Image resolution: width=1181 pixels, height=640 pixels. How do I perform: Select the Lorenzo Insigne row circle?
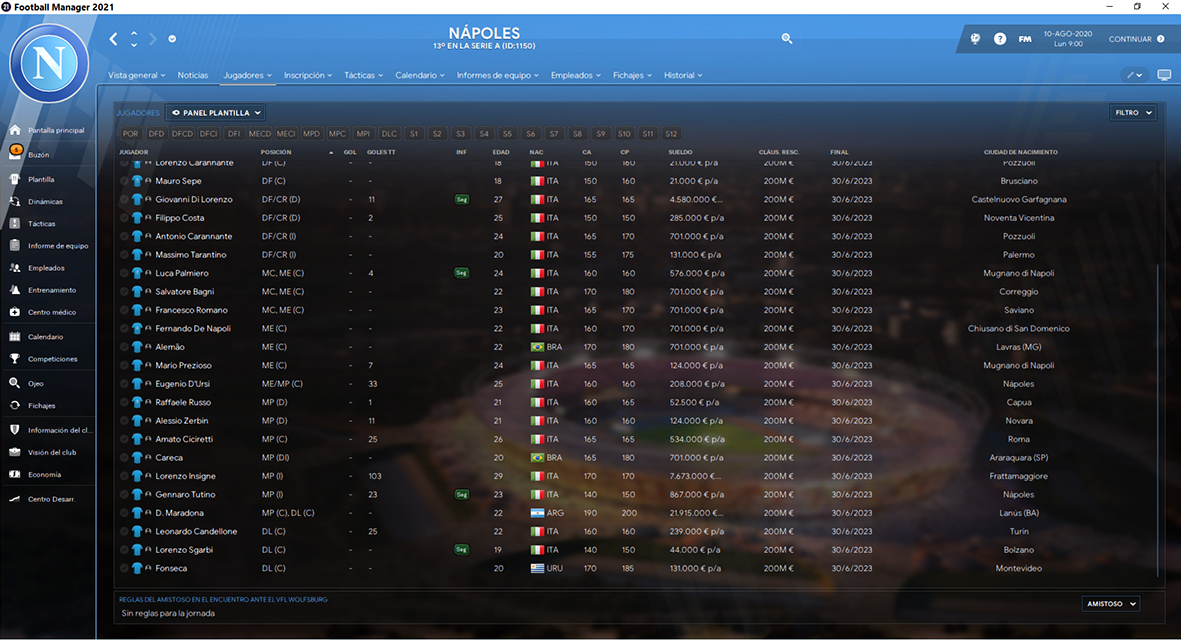[x=124, y=476]
